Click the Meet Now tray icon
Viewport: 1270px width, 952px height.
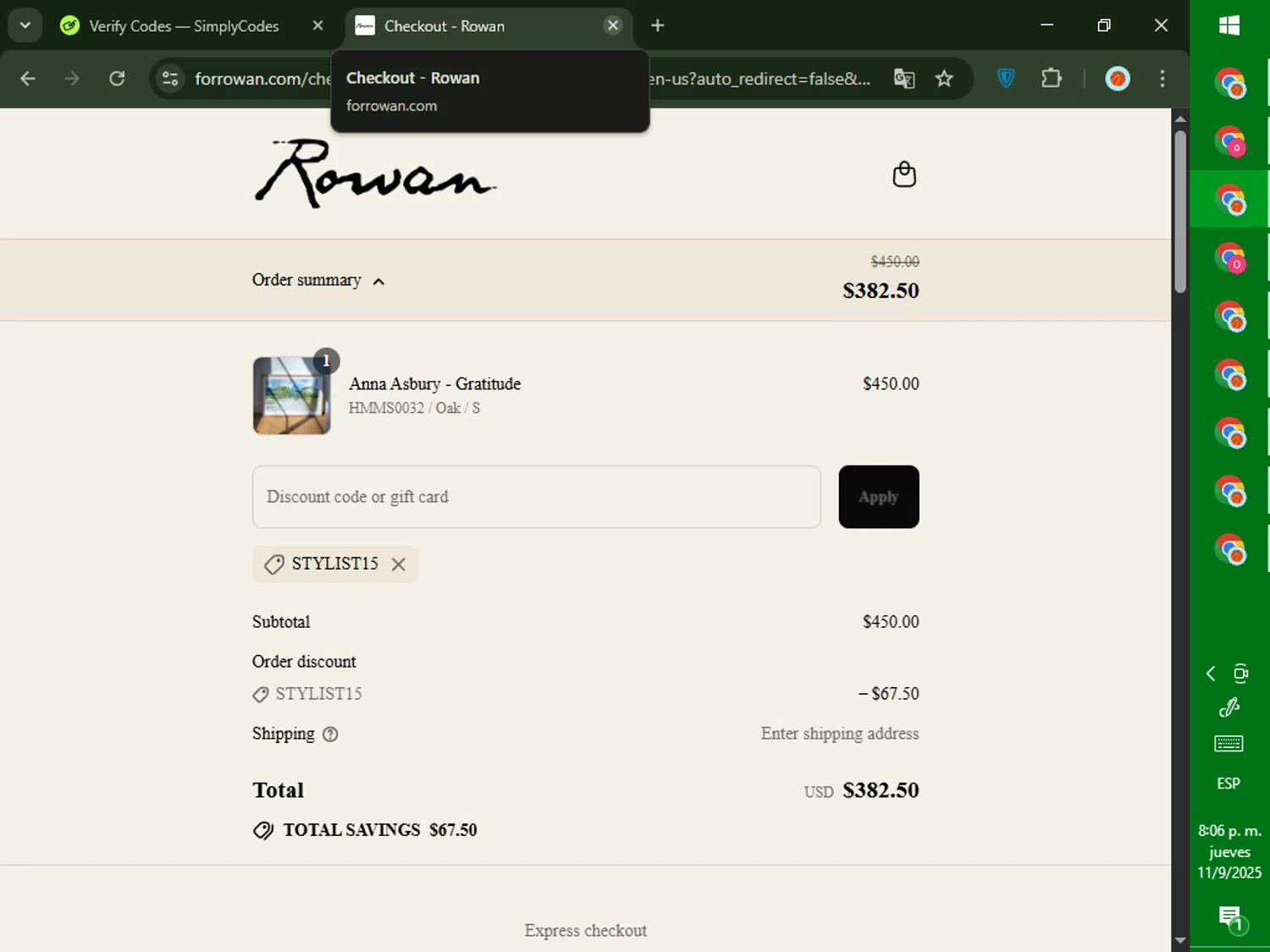1241,674
